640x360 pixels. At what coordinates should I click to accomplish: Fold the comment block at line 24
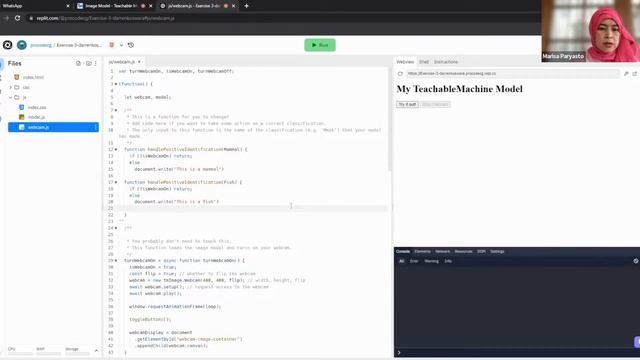point(116,228)
